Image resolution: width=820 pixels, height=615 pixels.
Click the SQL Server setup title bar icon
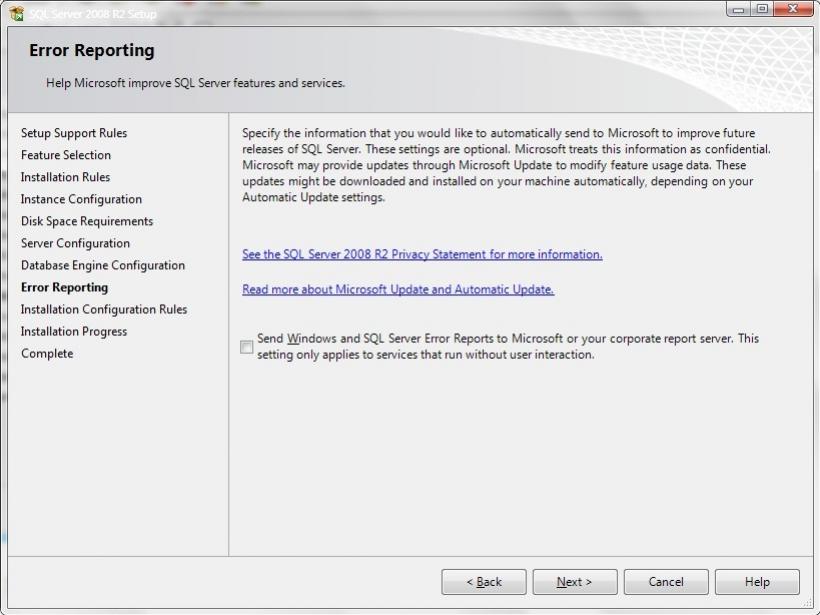(16, 13)
